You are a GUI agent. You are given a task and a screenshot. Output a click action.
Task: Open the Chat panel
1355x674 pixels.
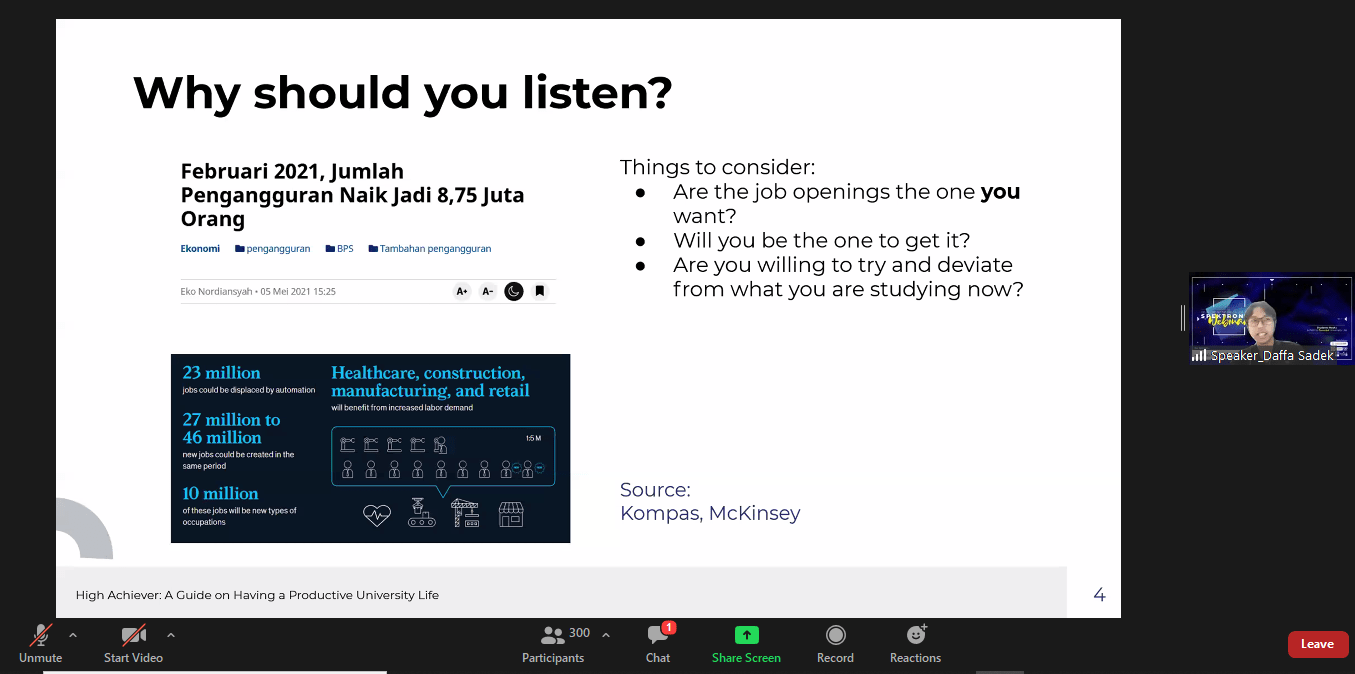click(x=658, y=642)
